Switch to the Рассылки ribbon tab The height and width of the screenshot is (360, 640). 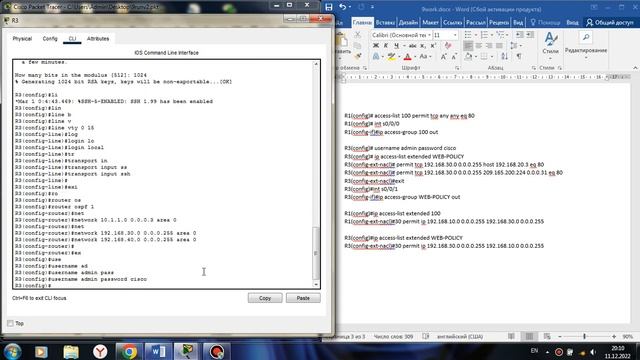(x=476, y=22)
